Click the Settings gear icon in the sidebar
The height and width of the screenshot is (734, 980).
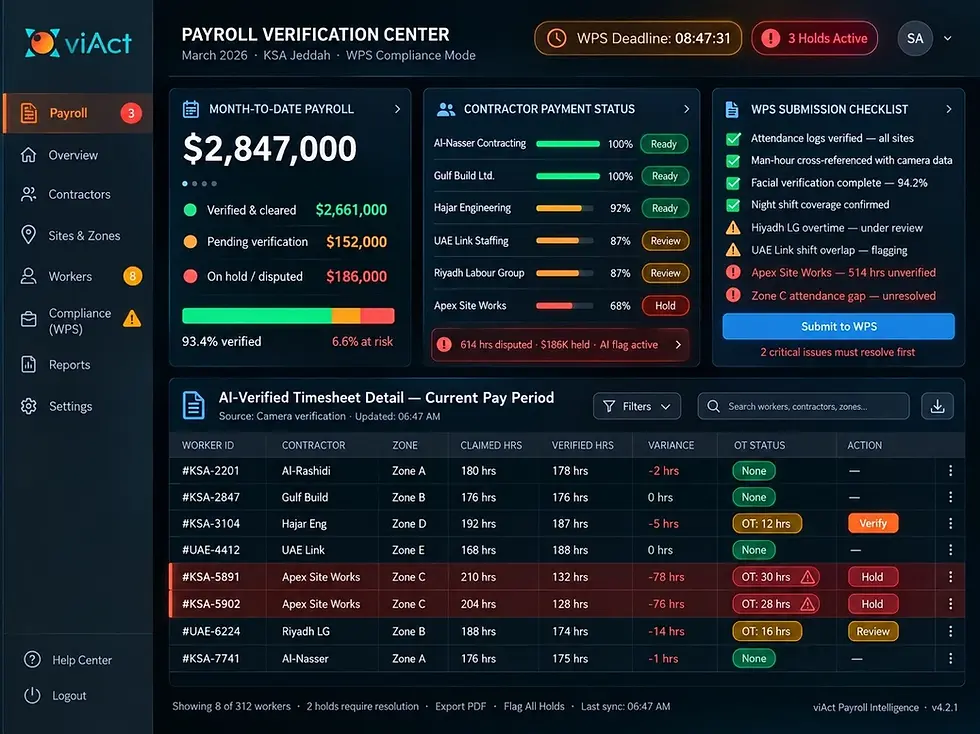pos(29,406)
